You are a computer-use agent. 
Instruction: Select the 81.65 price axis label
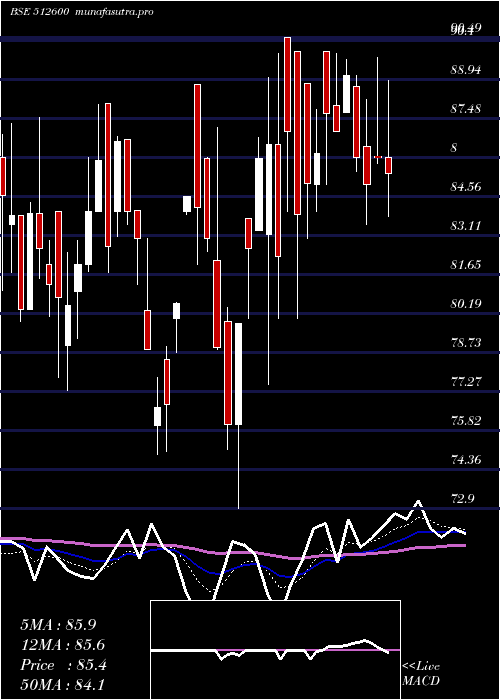(466, 265)
